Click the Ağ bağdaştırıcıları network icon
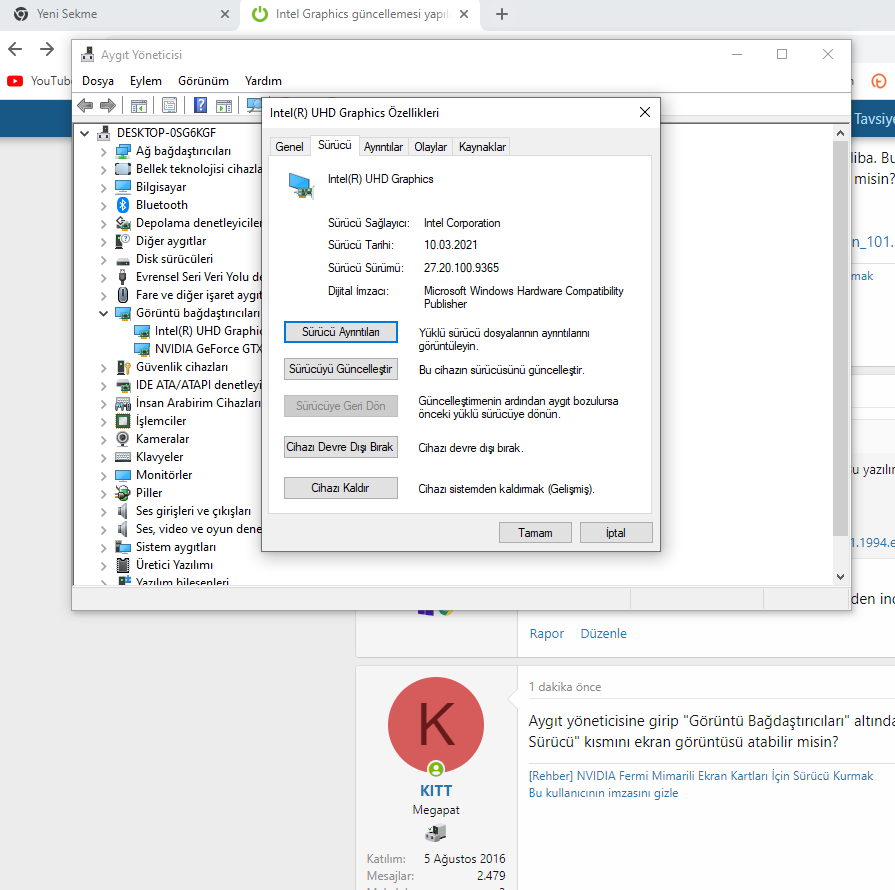Viewport: 895px width, 890px height. coord(123,151)
